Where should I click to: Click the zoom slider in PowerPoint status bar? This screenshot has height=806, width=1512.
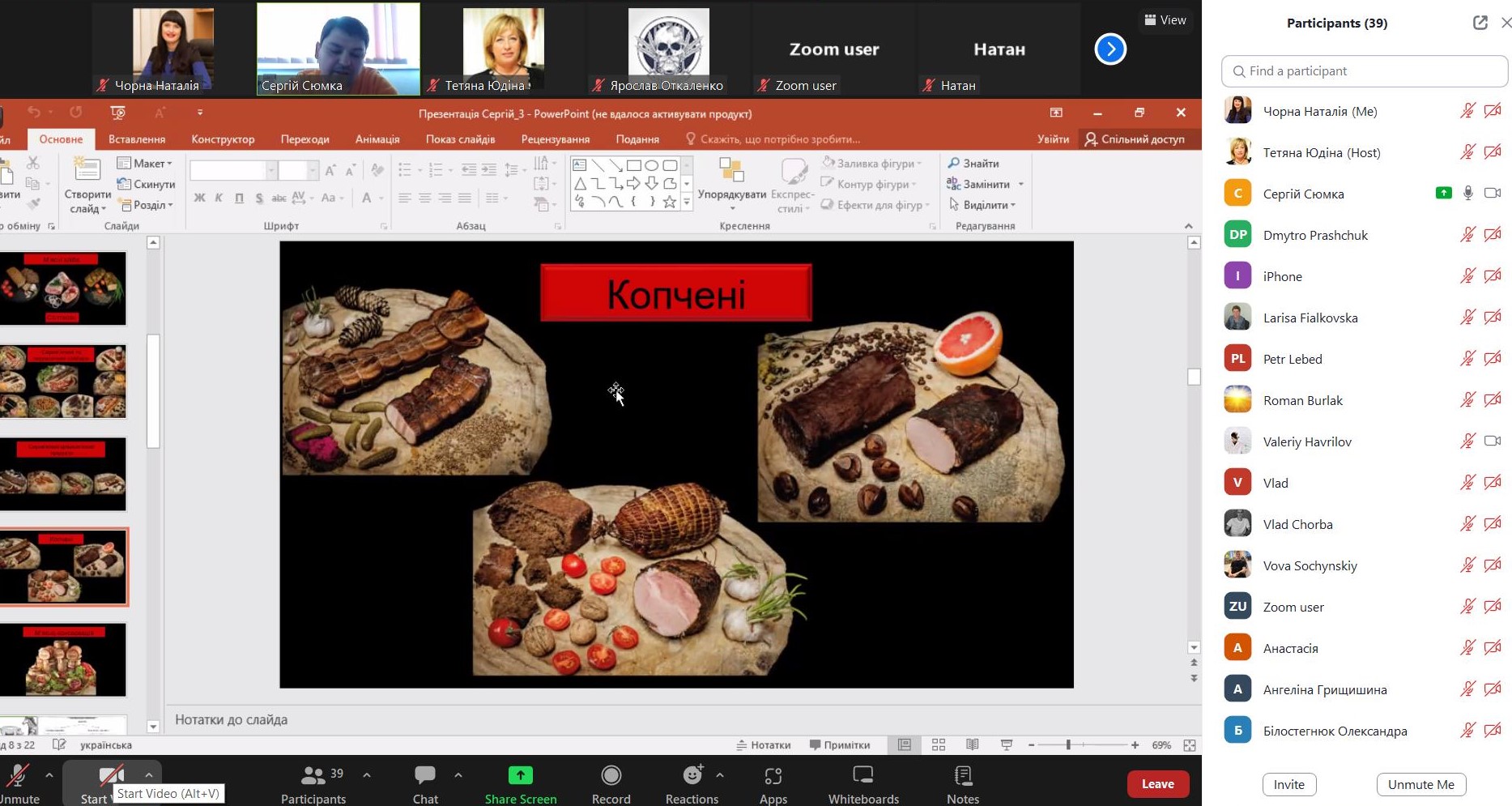(1068, 745)
